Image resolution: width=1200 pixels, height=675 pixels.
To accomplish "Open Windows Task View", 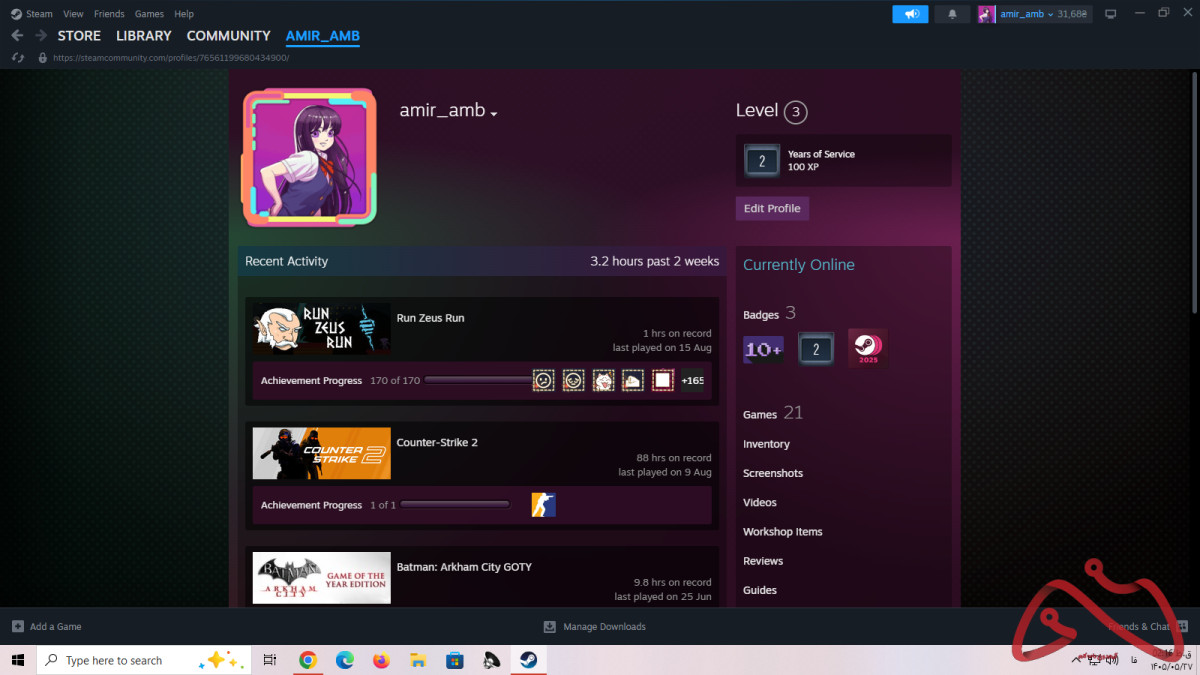I will tap(269, 660).
